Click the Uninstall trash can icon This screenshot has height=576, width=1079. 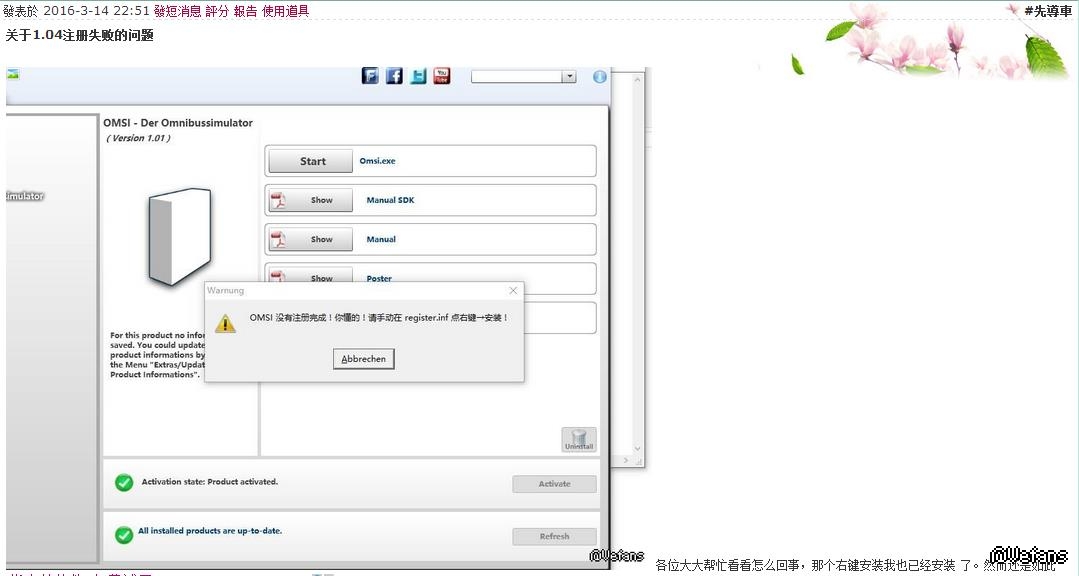(x=579, y=439)
